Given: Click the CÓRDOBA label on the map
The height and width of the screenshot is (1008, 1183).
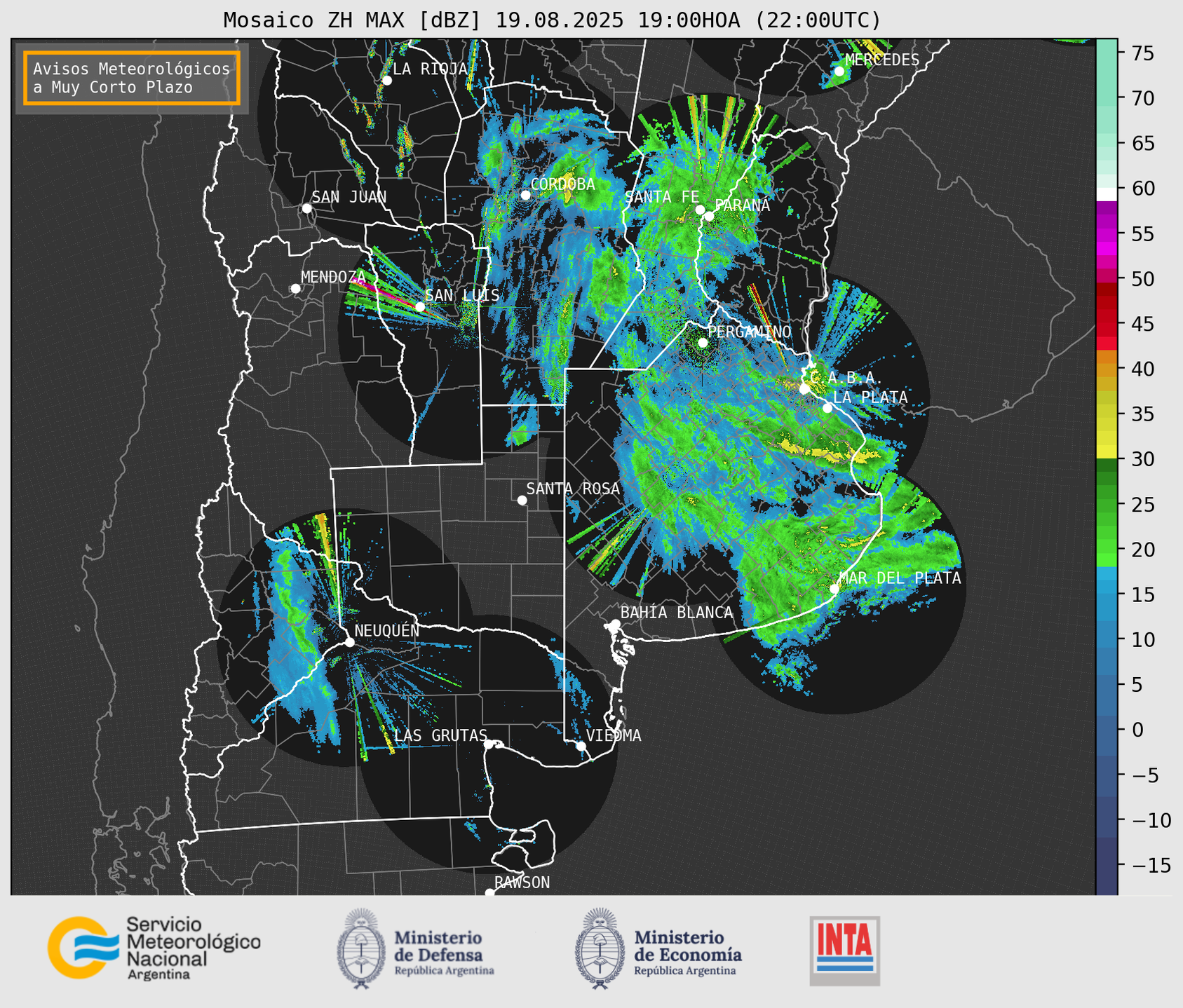Looking at the screenshot, I should pyautogui.click(x=563, y=184).
